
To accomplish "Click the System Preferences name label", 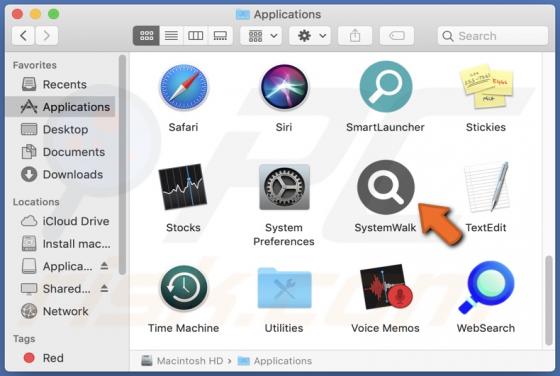I will [x=284, y=235].
